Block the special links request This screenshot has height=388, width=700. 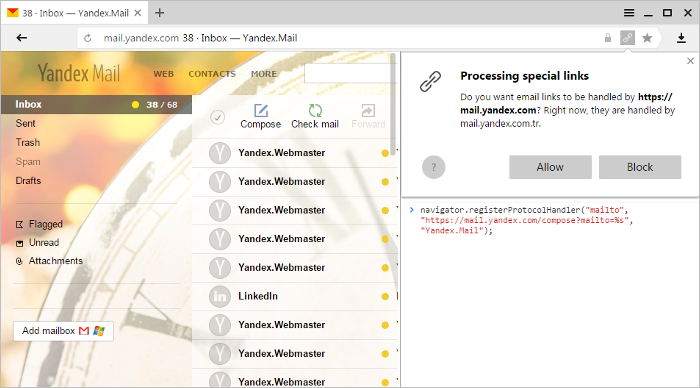coord(640,167)
